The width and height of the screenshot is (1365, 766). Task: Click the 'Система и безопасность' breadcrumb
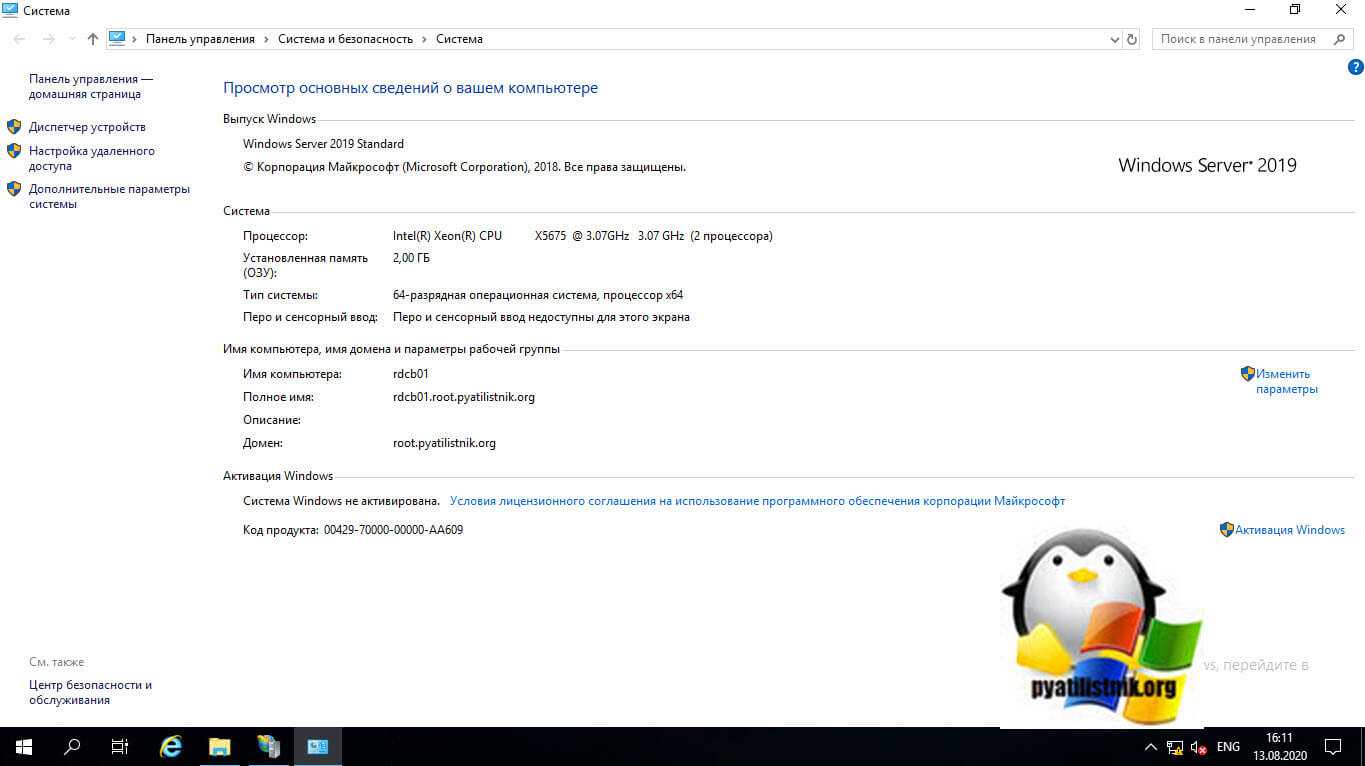coord(345,39)
